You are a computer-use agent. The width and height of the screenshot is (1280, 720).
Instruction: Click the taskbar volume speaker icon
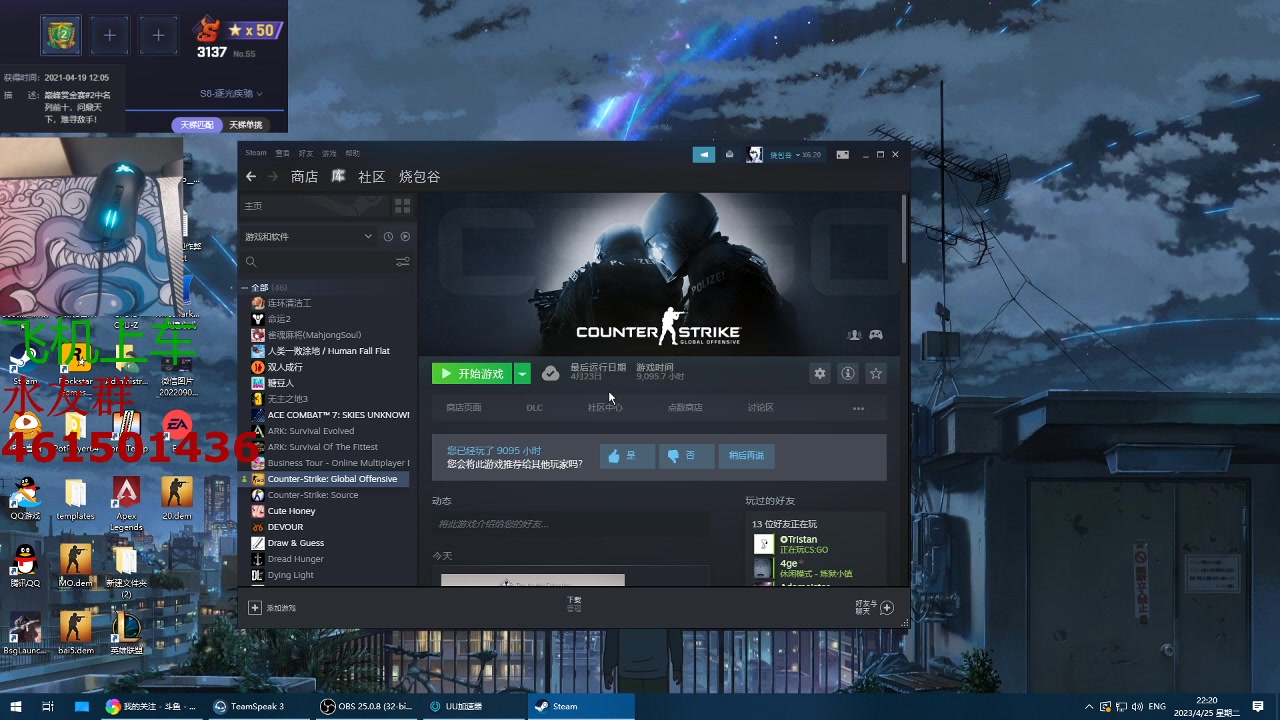pos(1137,707)
